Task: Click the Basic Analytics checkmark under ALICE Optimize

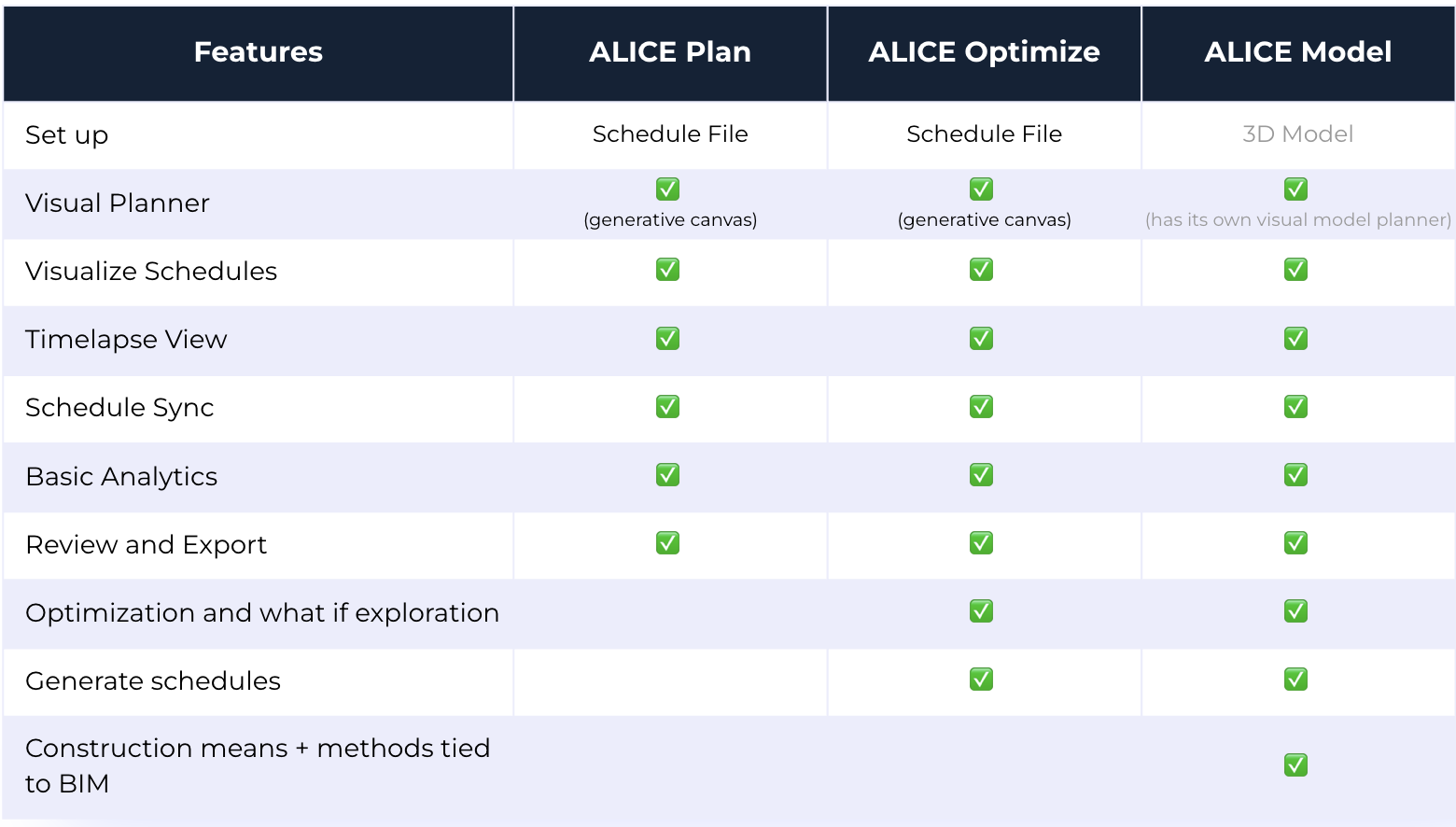Action: tap(981, 475)
